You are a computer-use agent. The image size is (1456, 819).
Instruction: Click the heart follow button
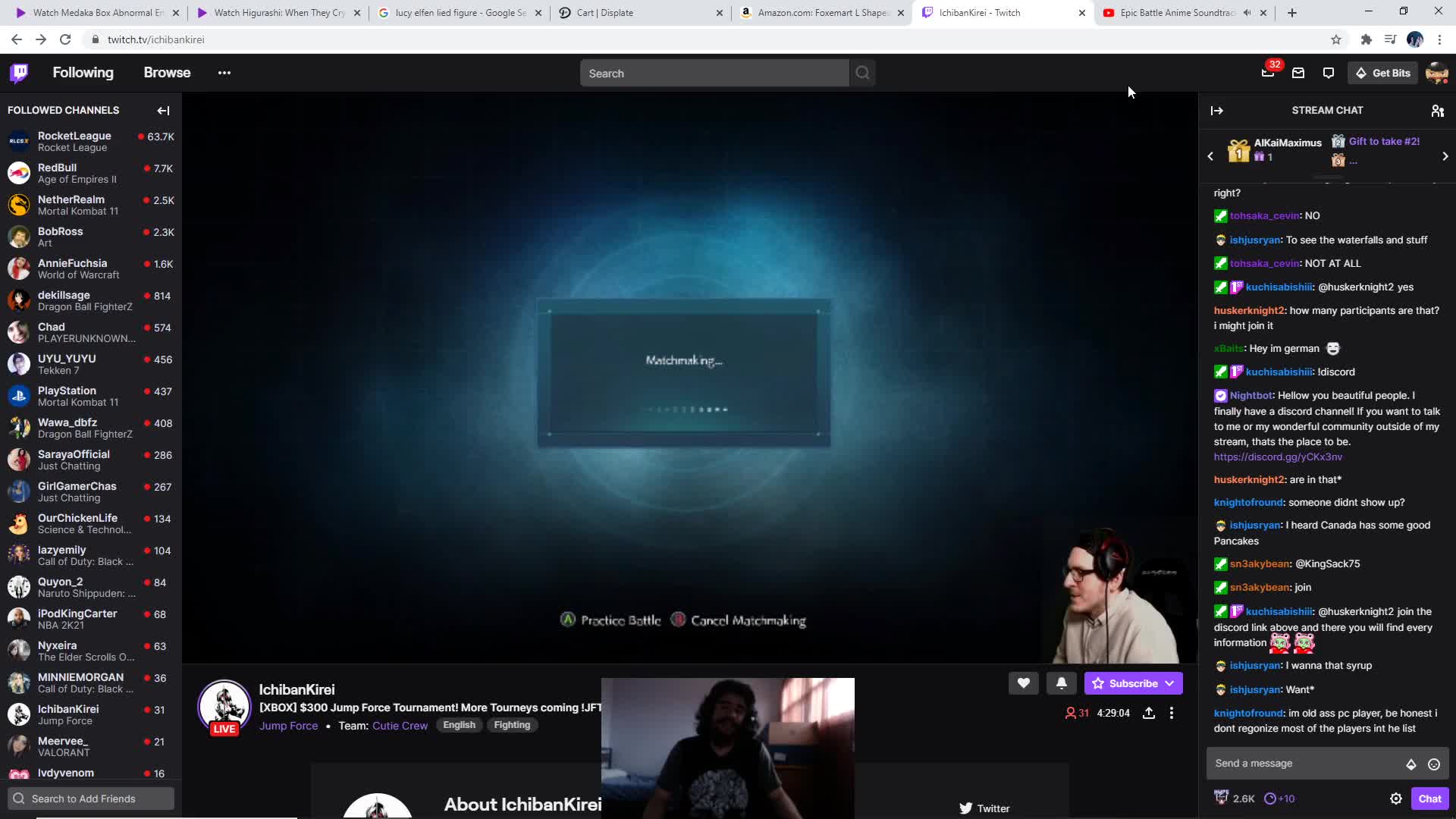1023,683
